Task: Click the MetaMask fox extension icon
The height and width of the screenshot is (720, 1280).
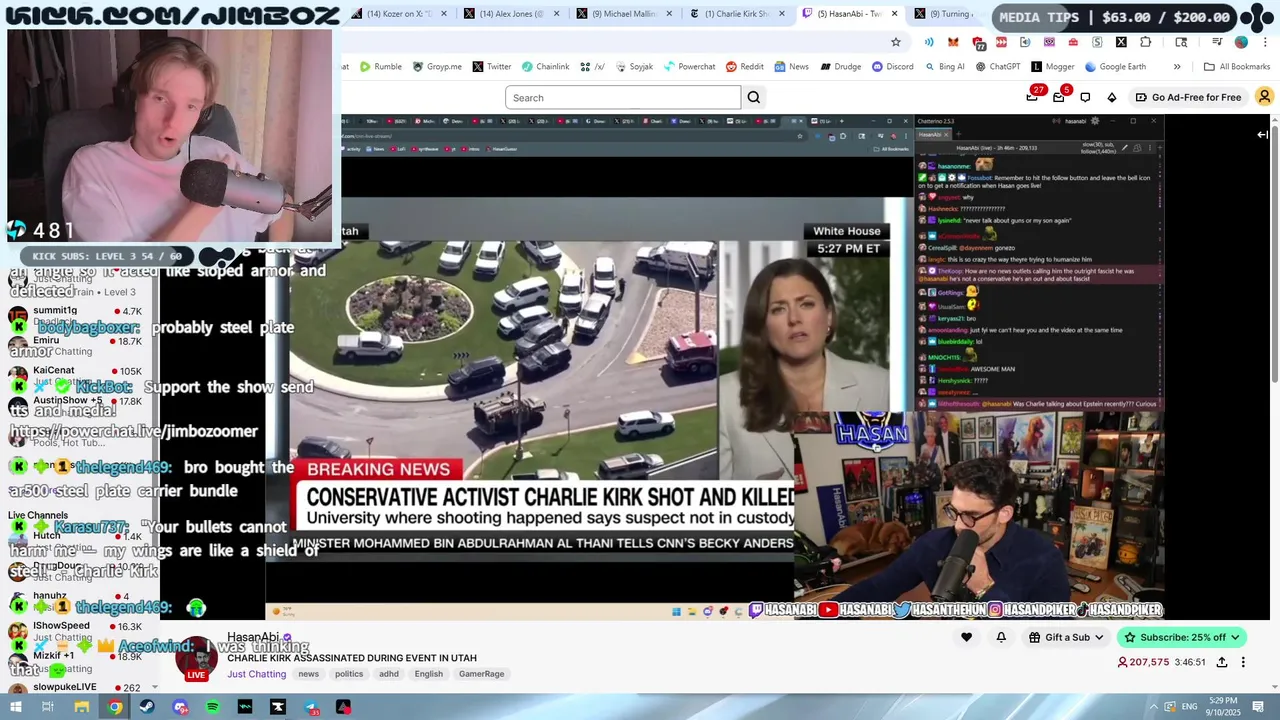Action: (x=953, y=42)
